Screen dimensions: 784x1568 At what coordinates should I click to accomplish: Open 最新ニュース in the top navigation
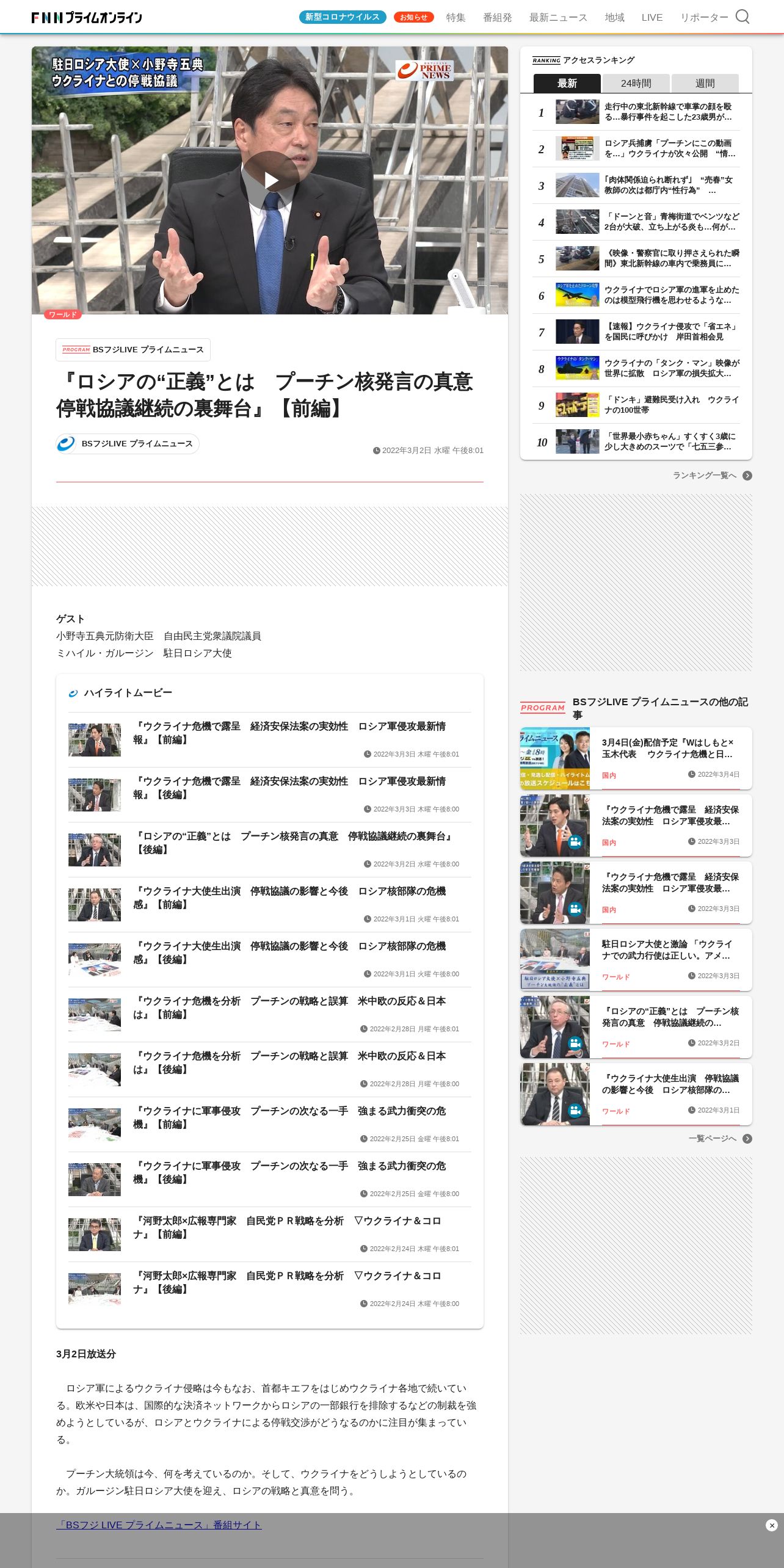(558, 17)
